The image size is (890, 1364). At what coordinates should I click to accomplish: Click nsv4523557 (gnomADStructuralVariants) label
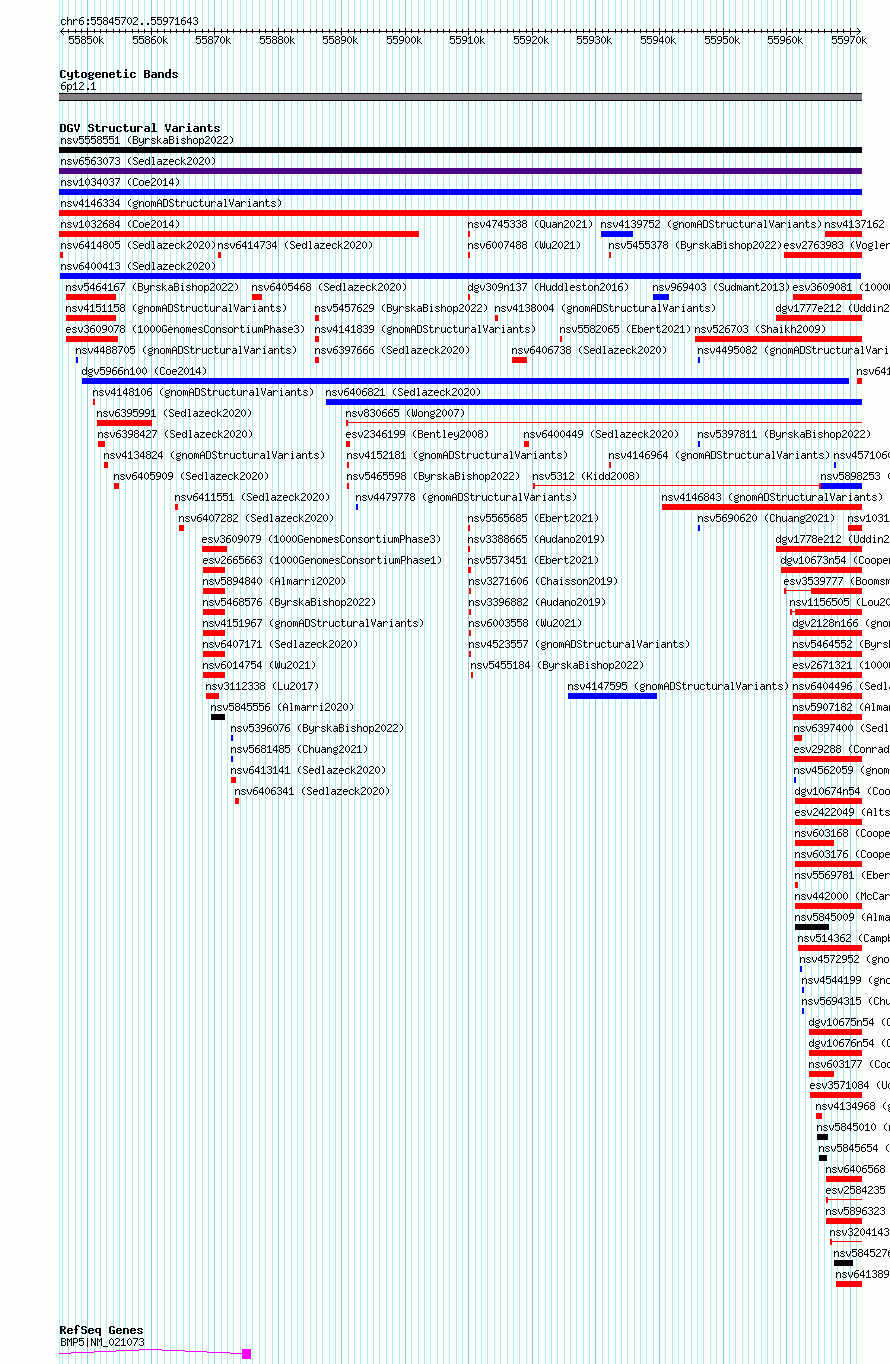tap(580, 644)
